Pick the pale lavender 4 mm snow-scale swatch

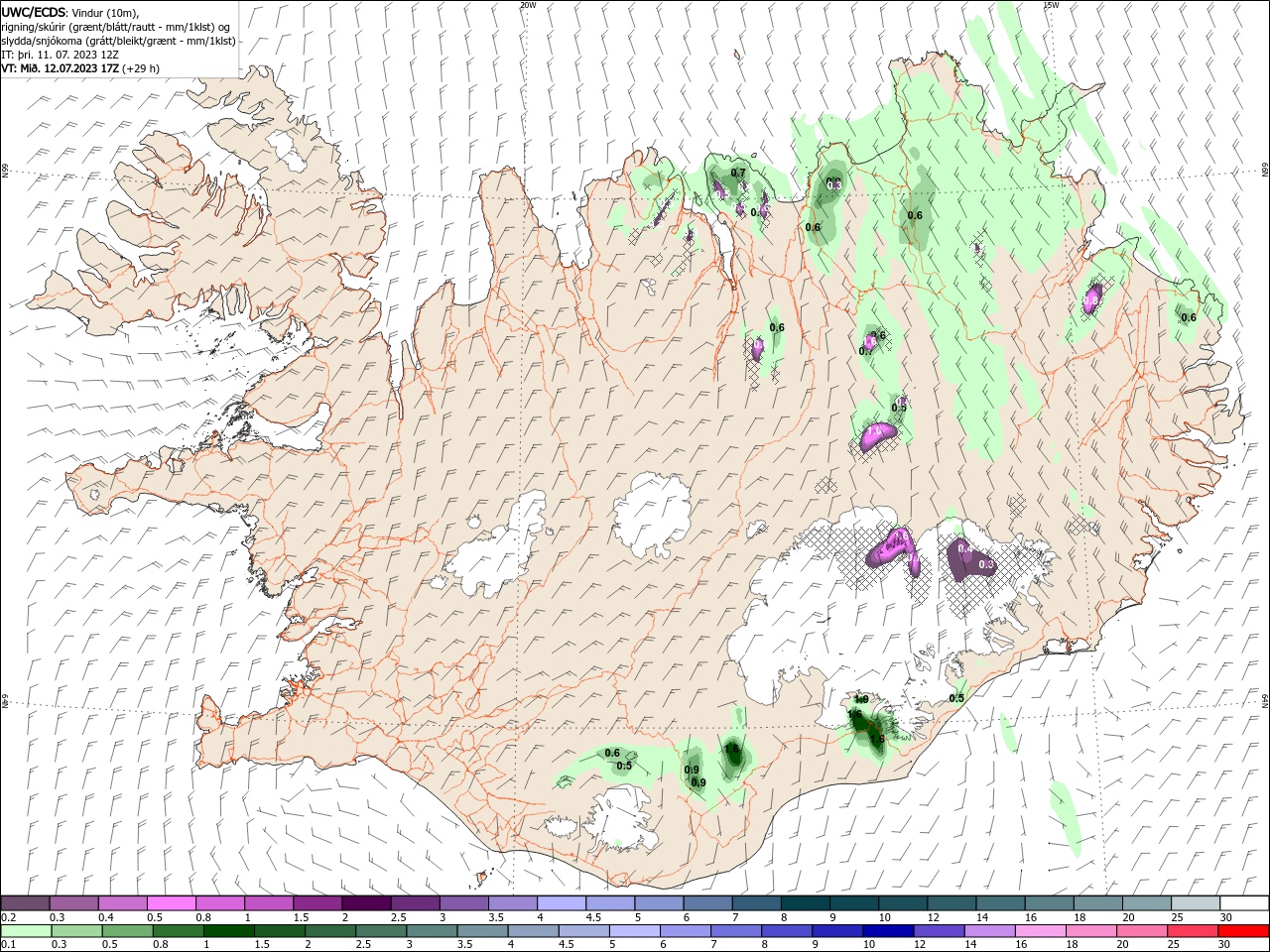[562, 903]
